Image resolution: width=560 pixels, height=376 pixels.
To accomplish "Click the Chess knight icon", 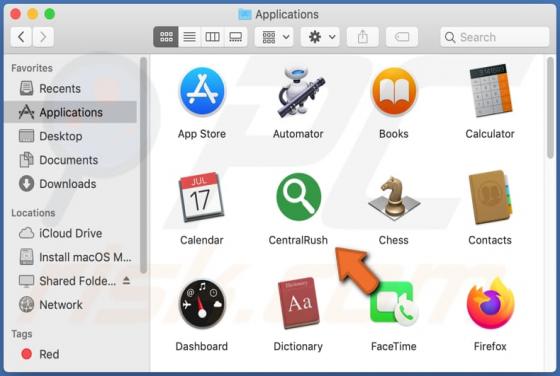I will coord(394,198).
